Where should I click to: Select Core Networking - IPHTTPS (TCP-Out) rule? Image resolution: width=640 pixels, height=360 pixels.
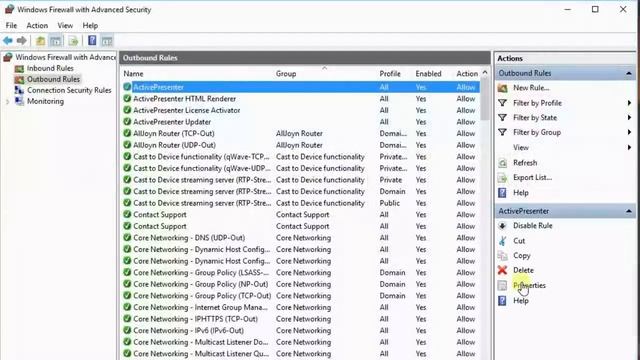coord(301,319)
